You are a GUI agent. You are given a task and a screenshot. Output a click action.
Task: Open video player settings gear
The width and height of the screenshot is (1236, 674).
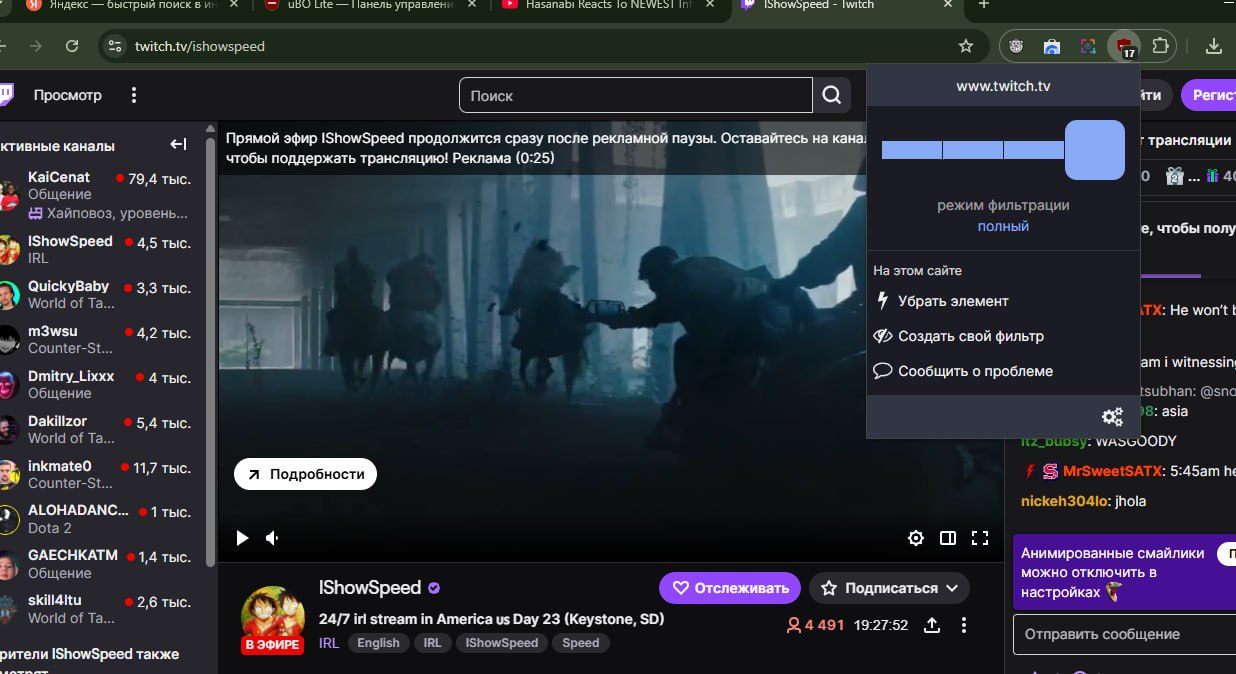(916, 538)
